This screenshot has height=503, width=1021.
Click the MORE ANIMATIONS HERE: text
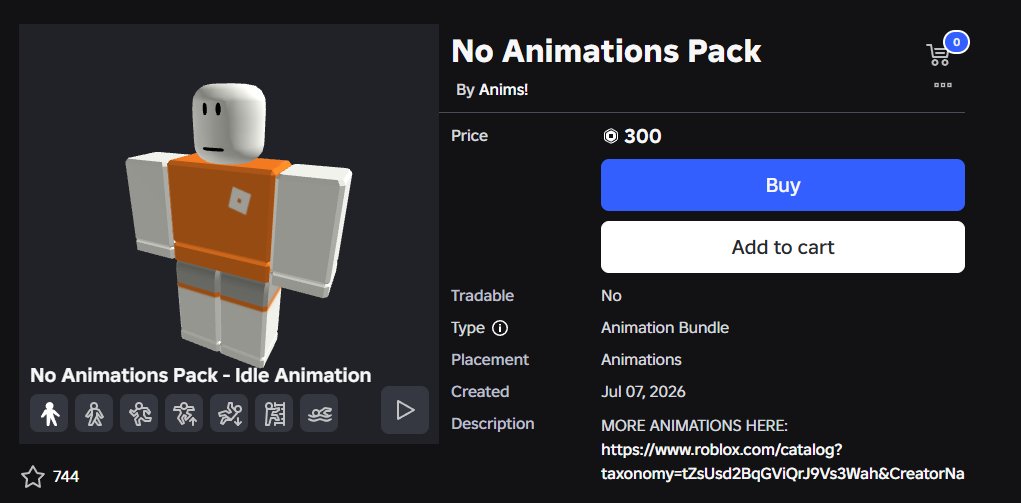[x=694, y=425]
